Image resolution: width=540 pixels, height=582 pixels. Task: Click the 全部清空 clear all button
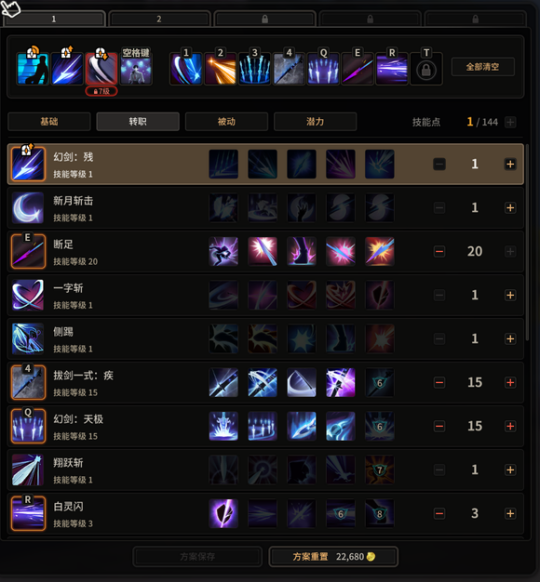(482, 67)
